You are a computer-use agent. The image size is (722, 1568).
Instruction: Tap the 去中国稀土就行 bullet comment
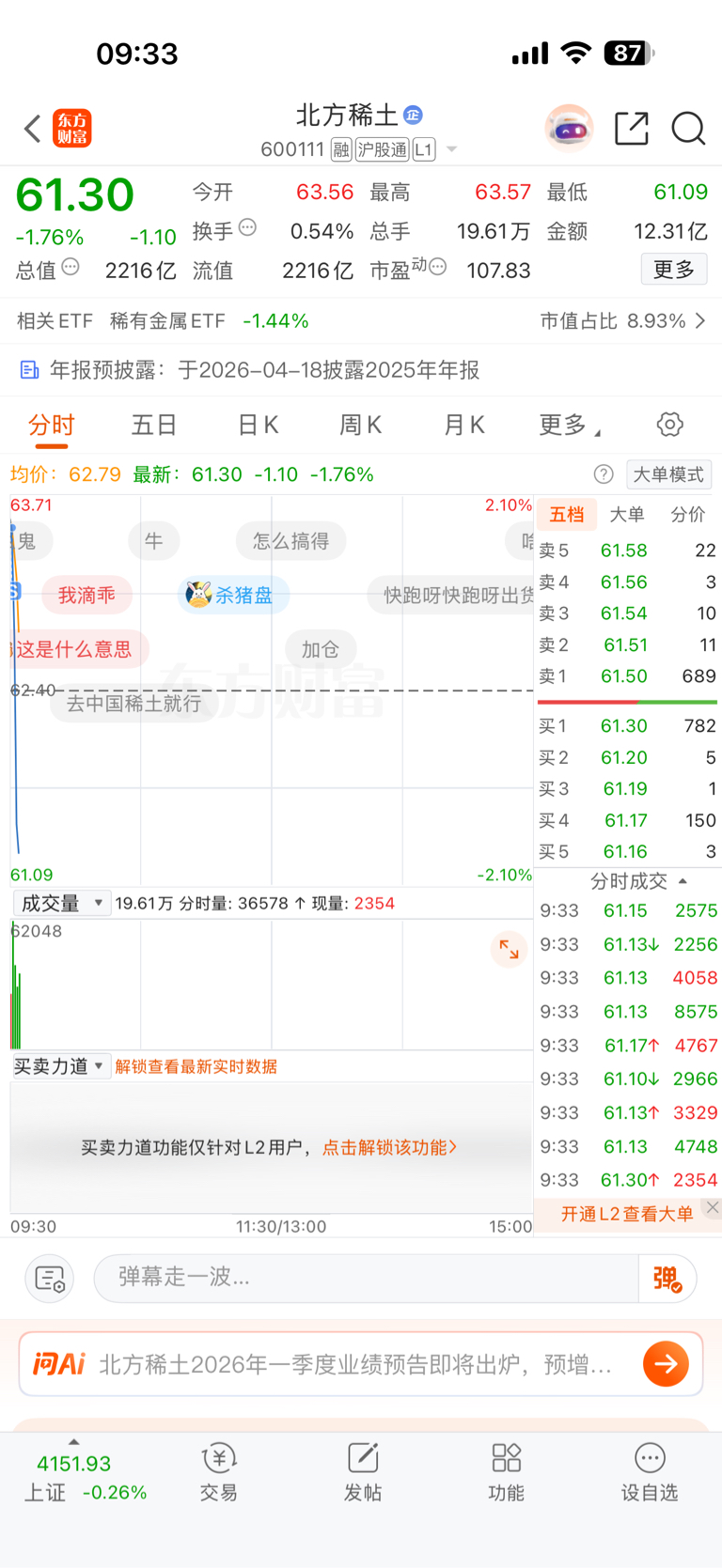(134, 703)
